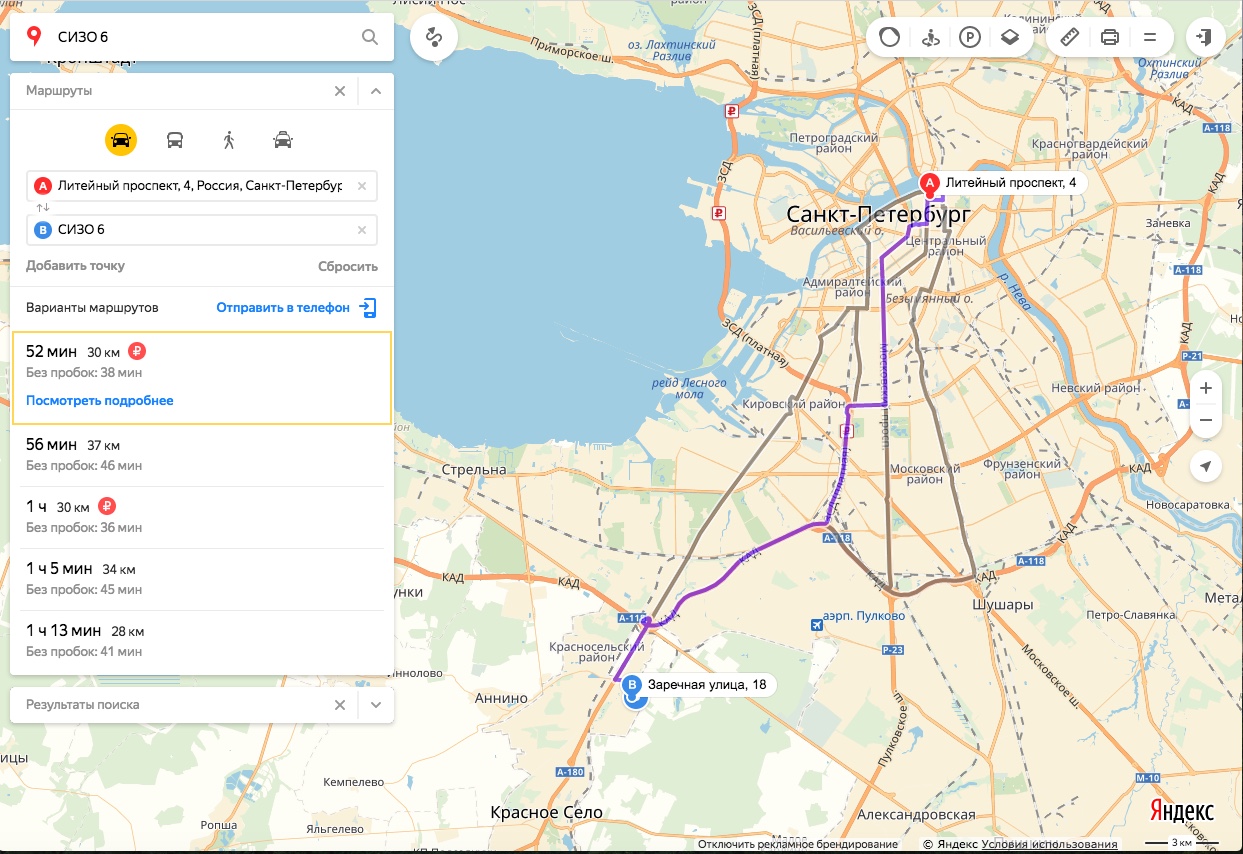Collapse the Маршруты panel
This screenshot has width=1243, height=854.
click(376, 91)
